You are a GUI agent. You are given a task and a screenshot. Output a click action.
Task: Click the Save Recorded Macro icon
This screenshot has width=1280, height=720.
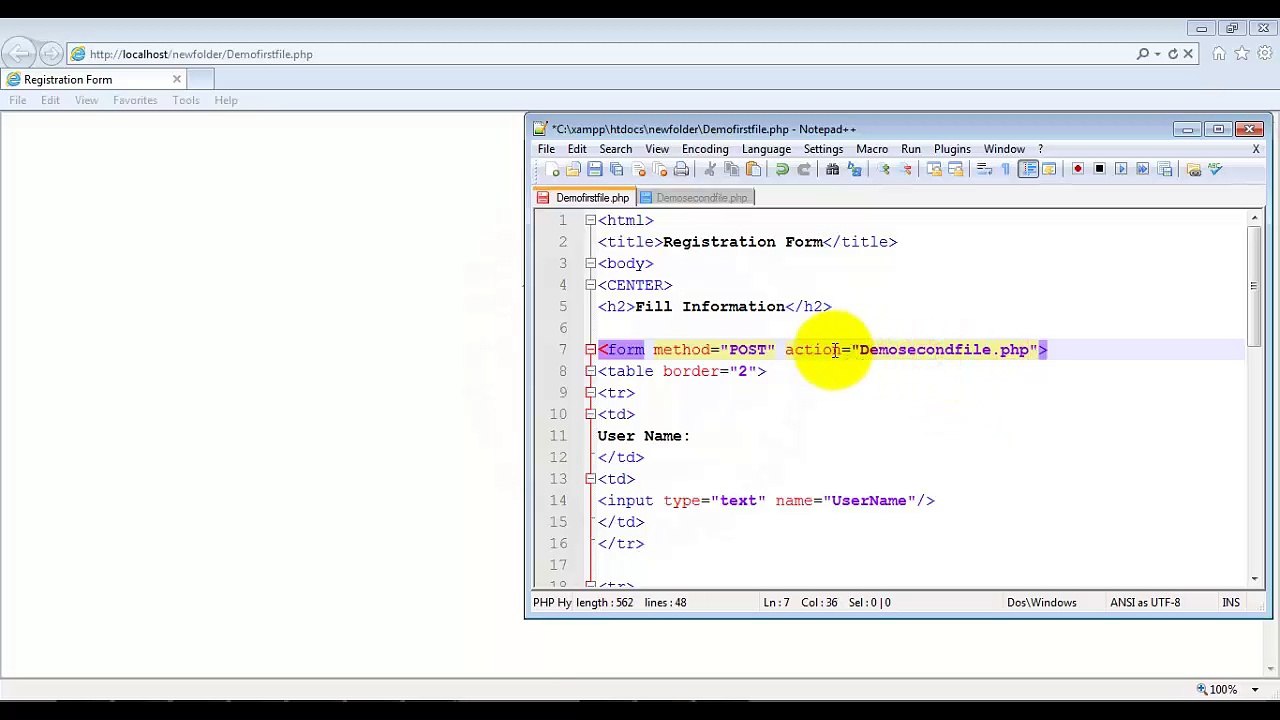[1165, 170]
